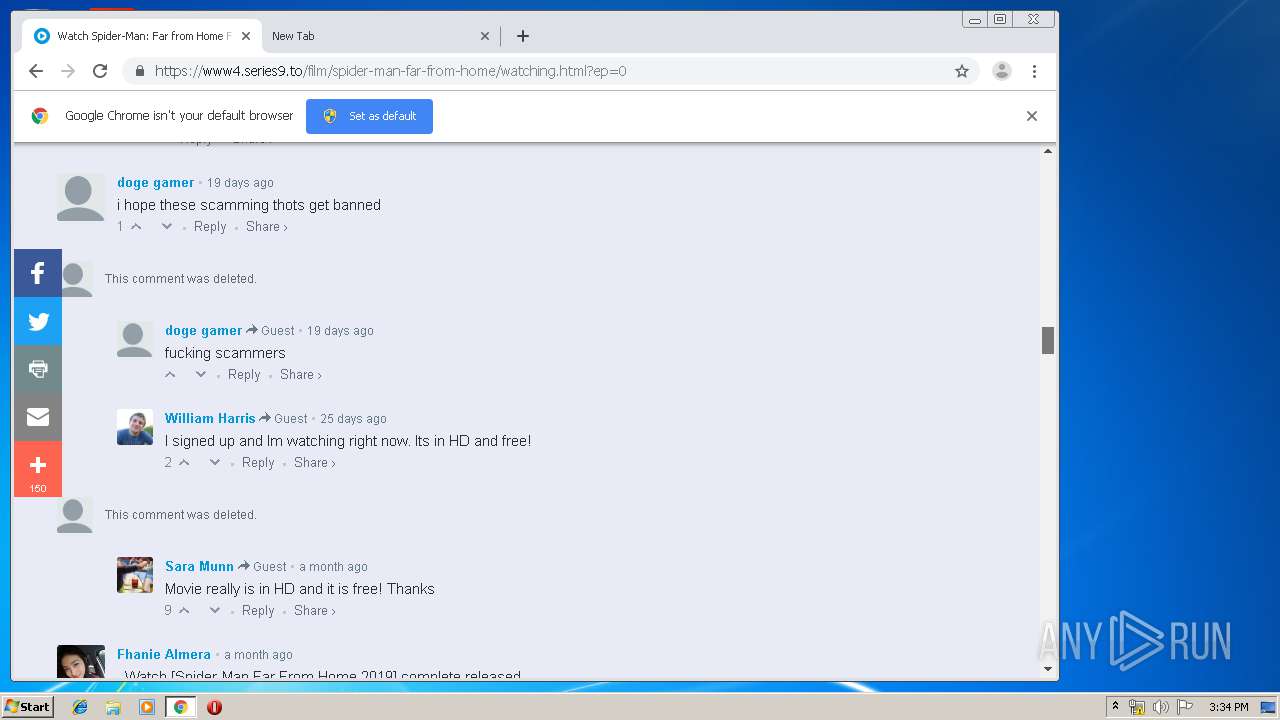Screen dimensions: 1280x720
Task: Open Sara Munn's avatar
Action: coord(135,575)
